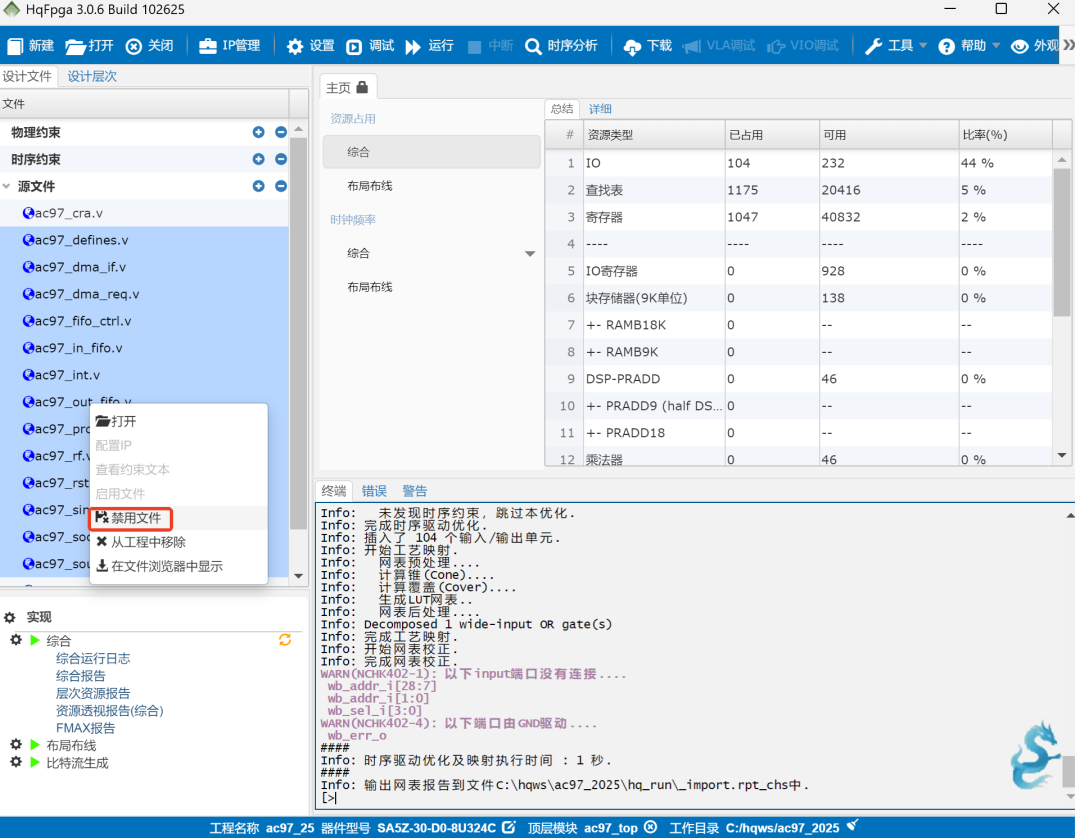This screenshot has height=838, width=1080.
Task: Click the plus icon beside 物理约束
Action: 259,132
